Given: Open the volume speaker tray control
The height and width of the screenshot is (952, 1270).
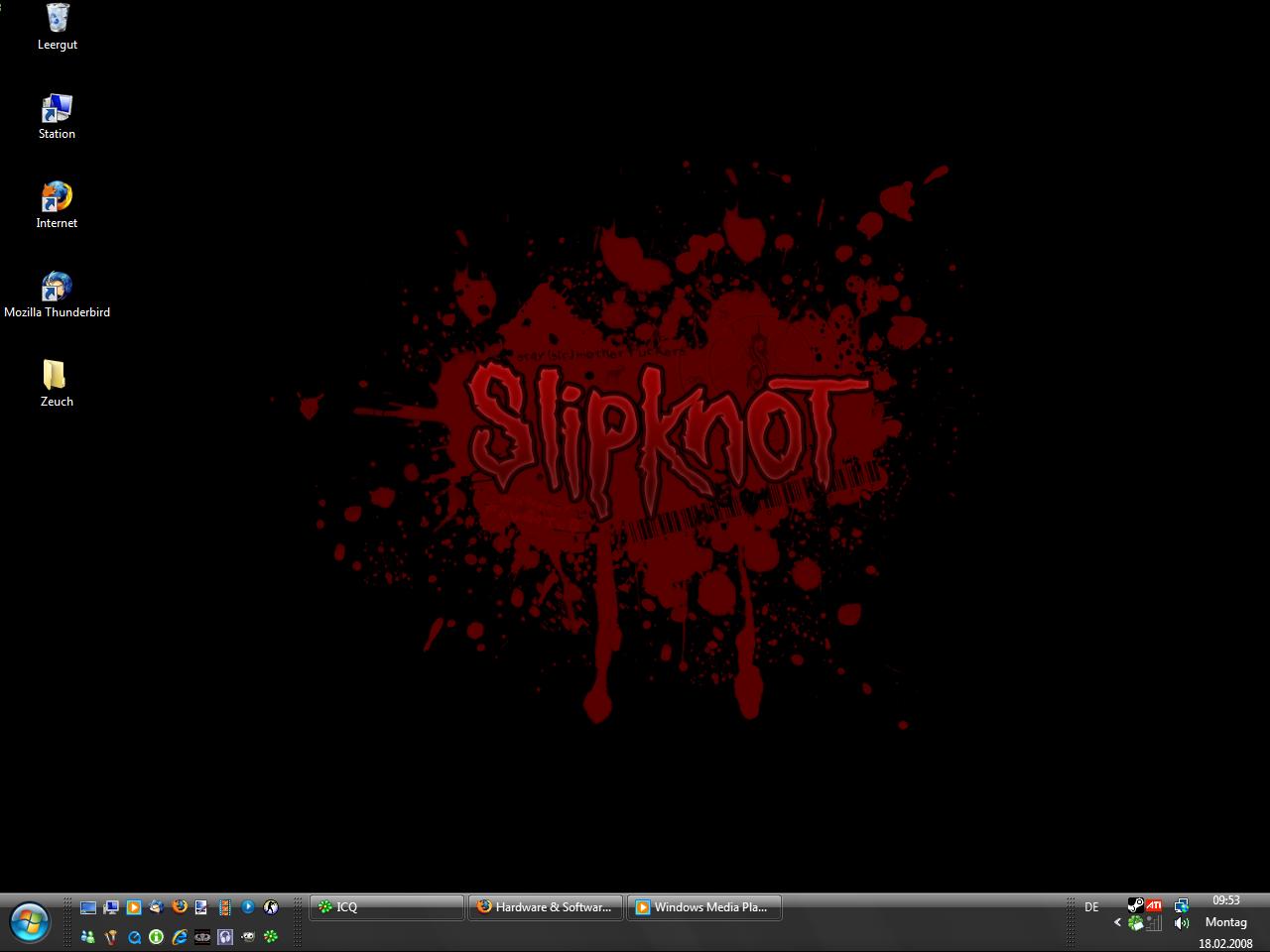Looking at the screenshot, I should click(1181, 923).
